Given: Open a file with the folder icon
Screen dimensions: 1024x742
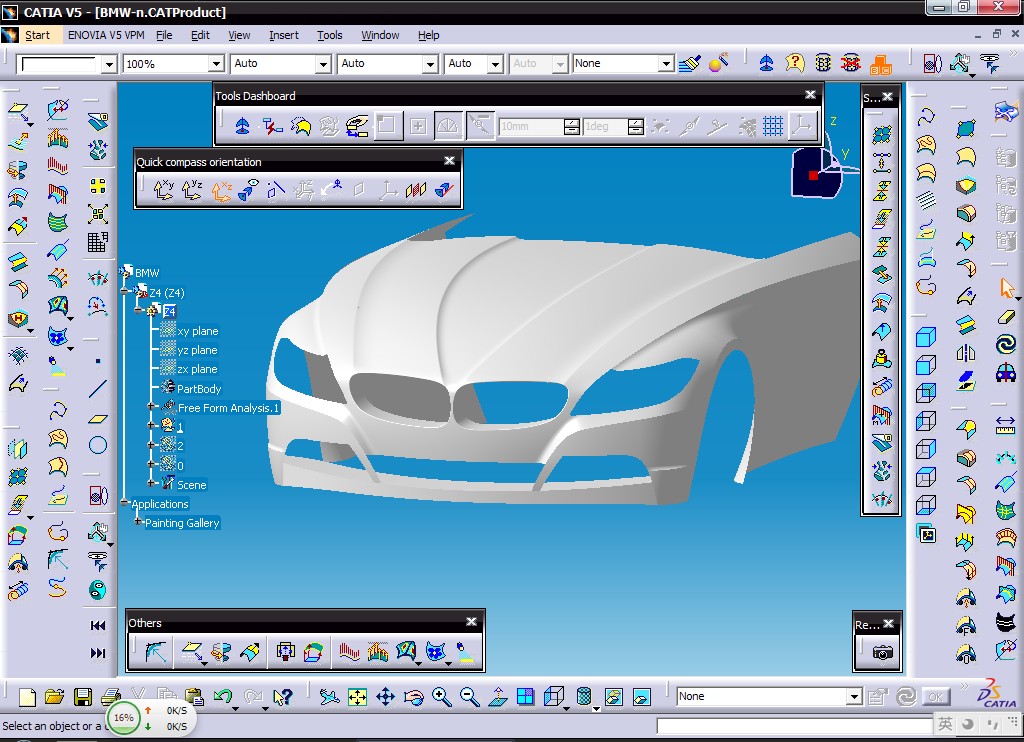Looking at the screenshot, I should click(x=55, y=697).
